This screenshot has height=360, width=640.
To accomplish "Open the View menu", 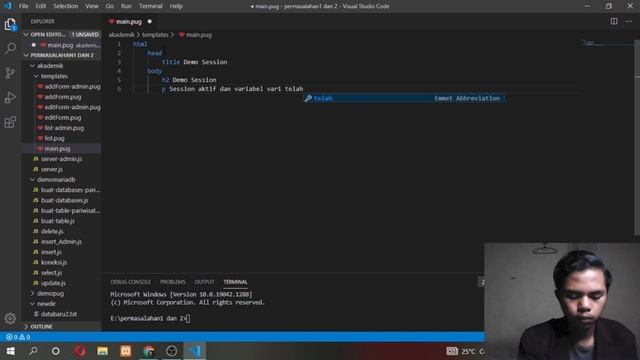I will pyautogui.click(x=92, y=6).
